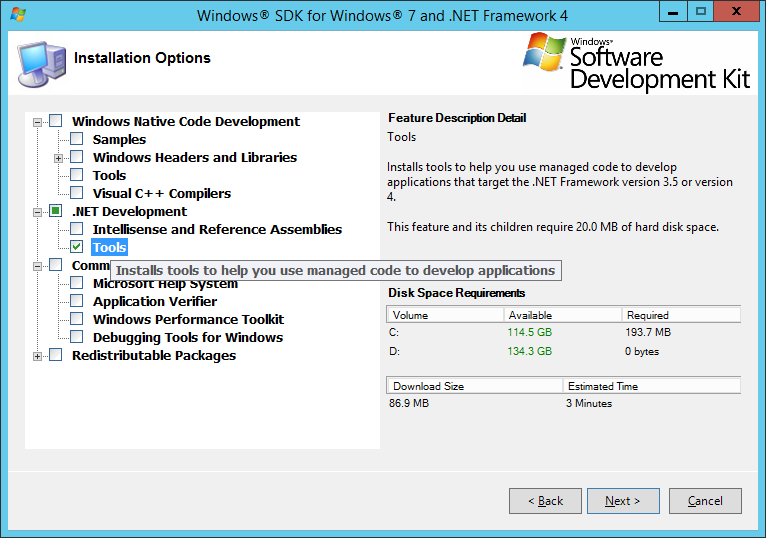Viewport: 766px width, 538px height.
Task: Collapse the .NET Development tree node
Action: (38, 212)
